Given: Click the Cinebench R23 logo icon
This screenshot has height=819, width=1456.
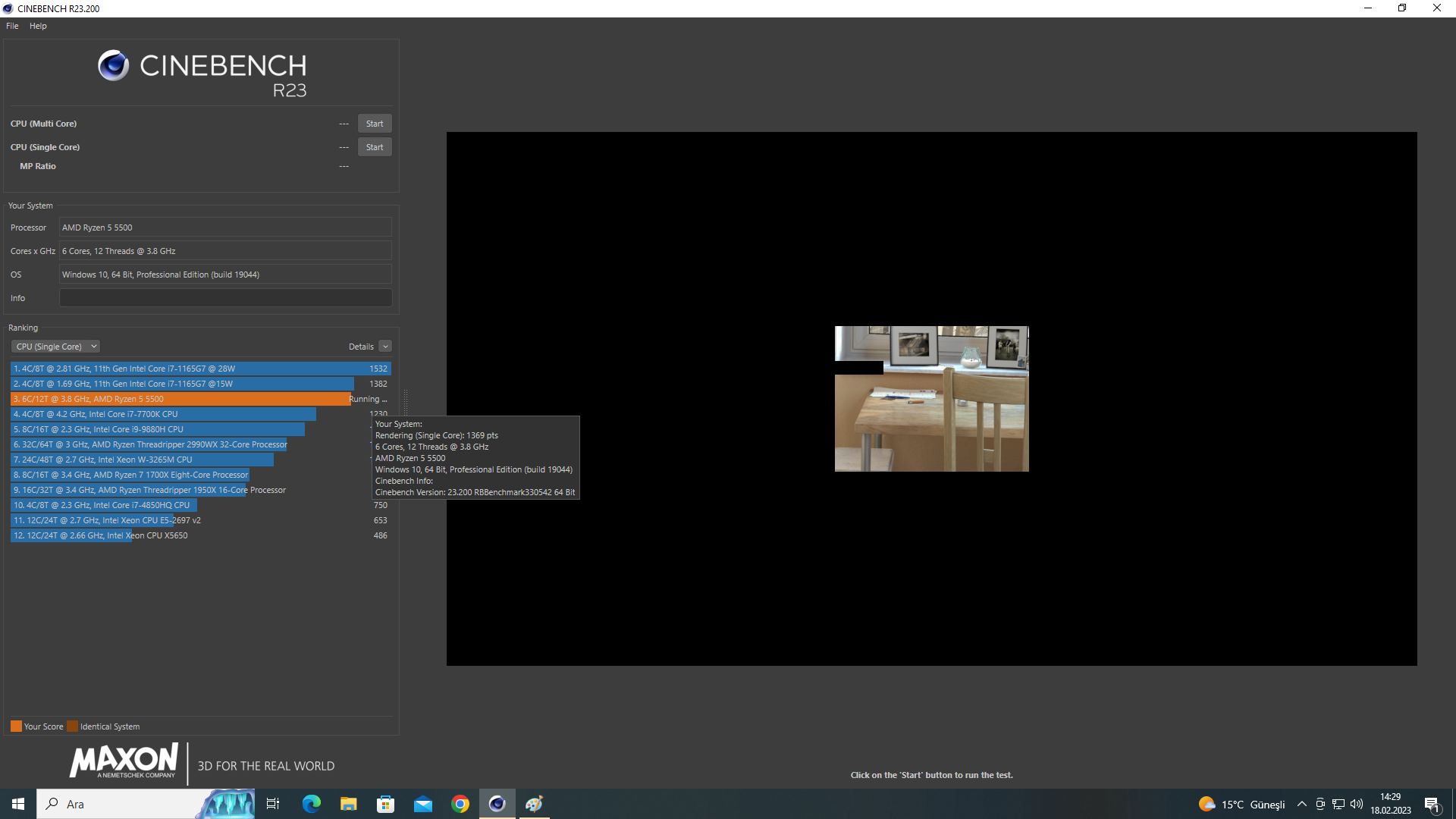Looking at the screenshot, I should [114, 66].
